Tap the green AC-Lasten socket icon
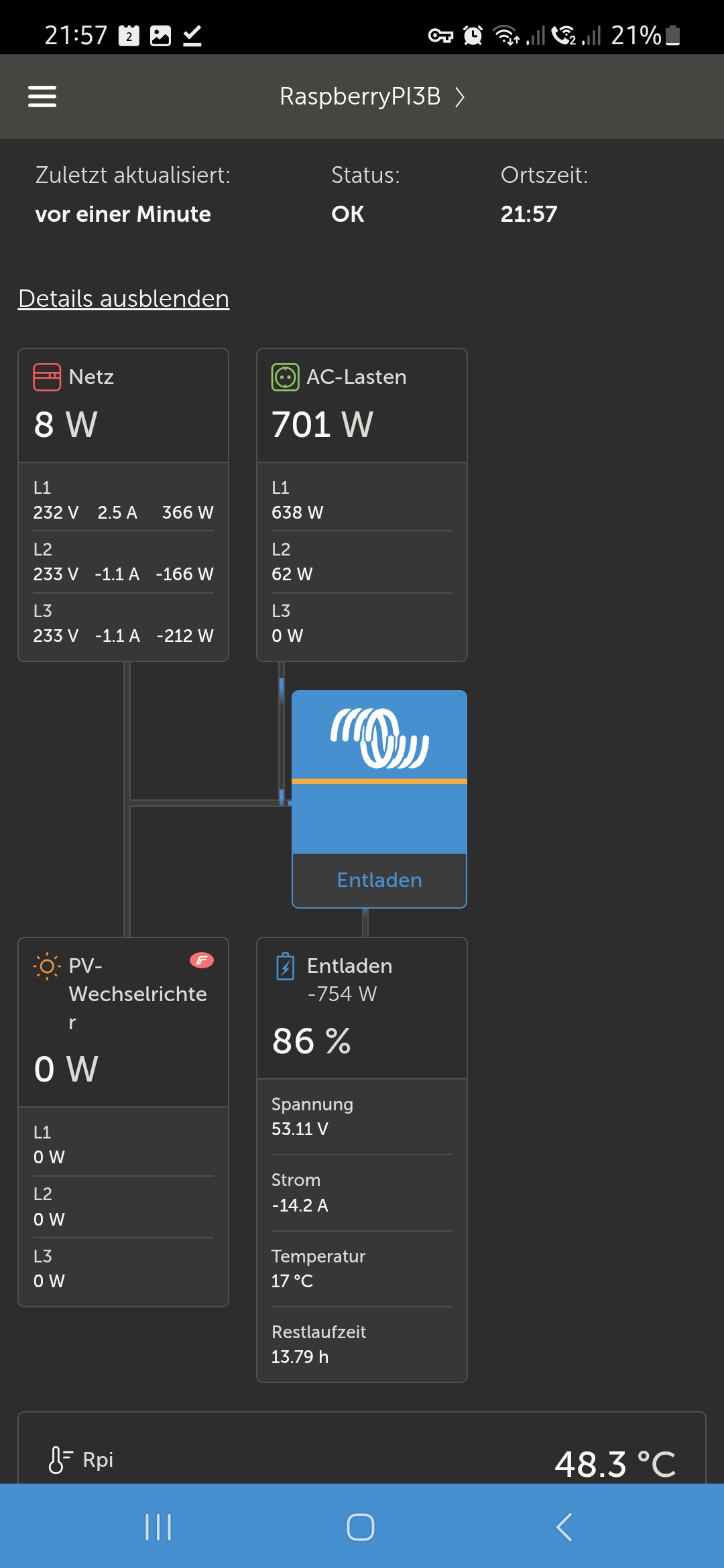Screen dimensions: 724x1568 click(285, 377)
